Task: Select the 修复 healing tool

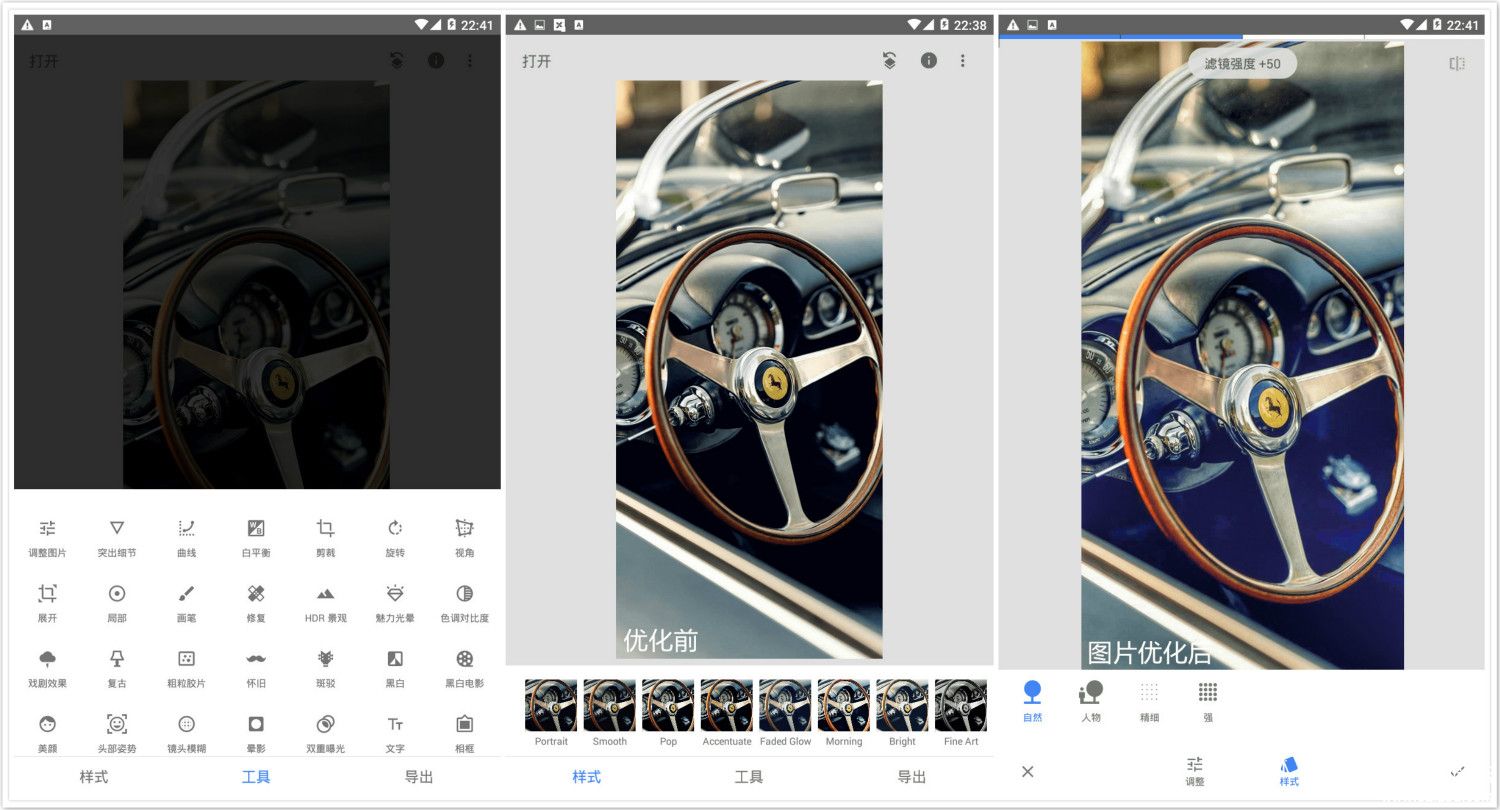Action: 256,602
